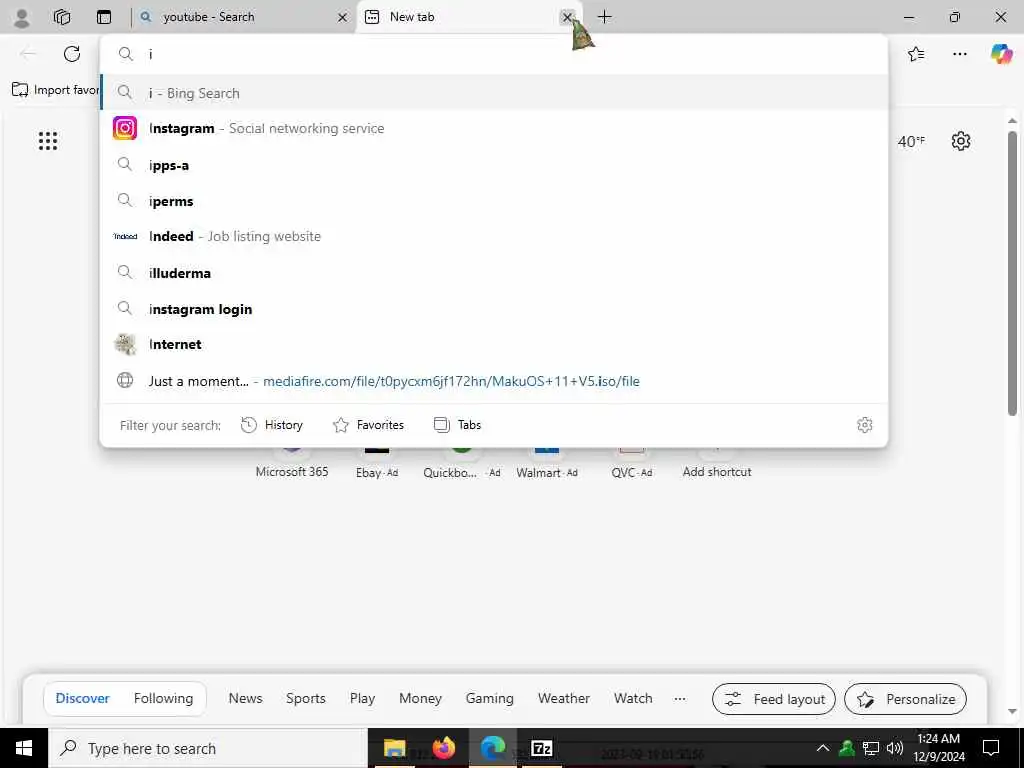Open the mediafire MakuOS history link

click(x=494, y=381)
